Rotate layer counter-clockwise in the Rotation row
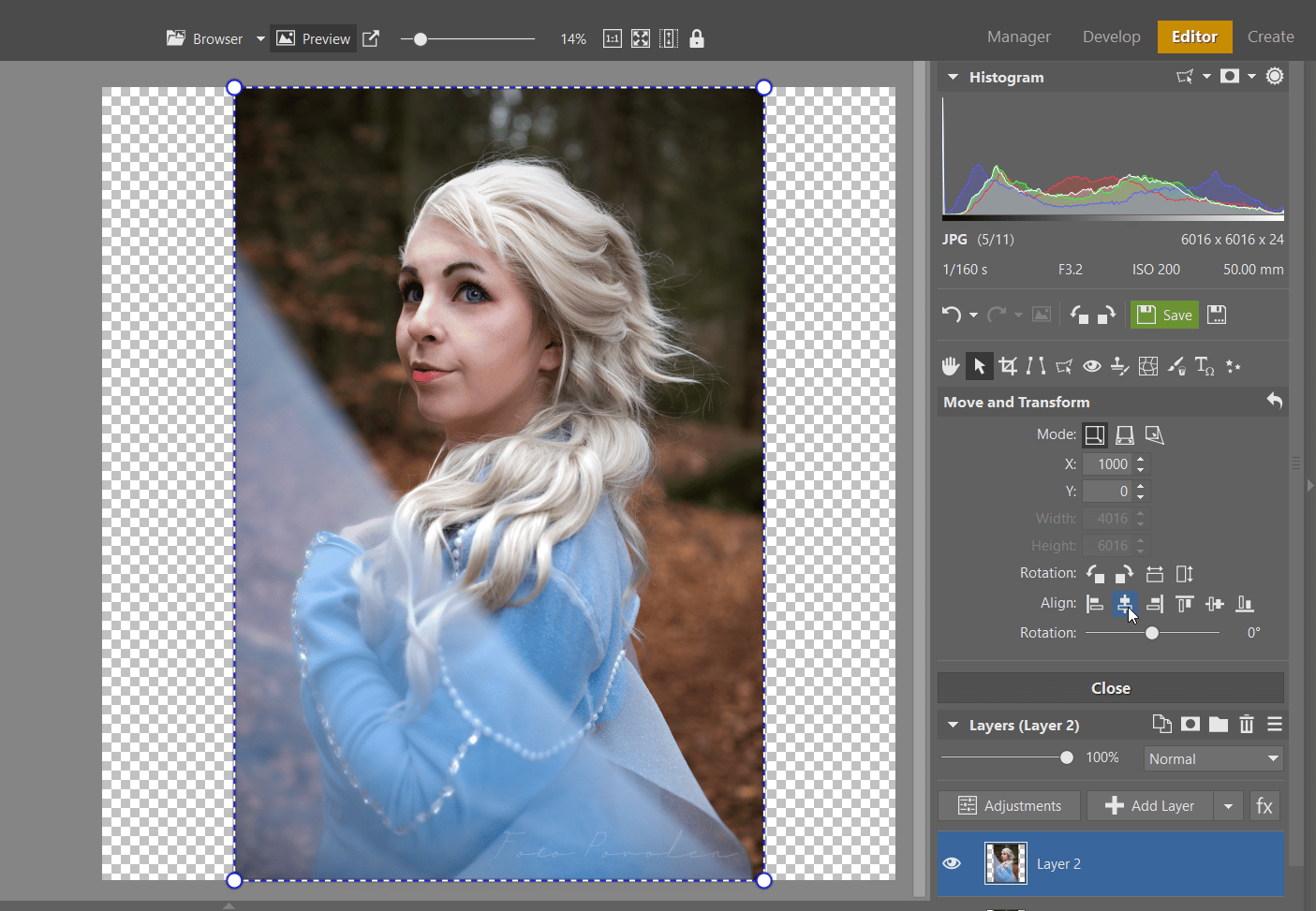1316x911 pixels. (x=1095, y=573)
